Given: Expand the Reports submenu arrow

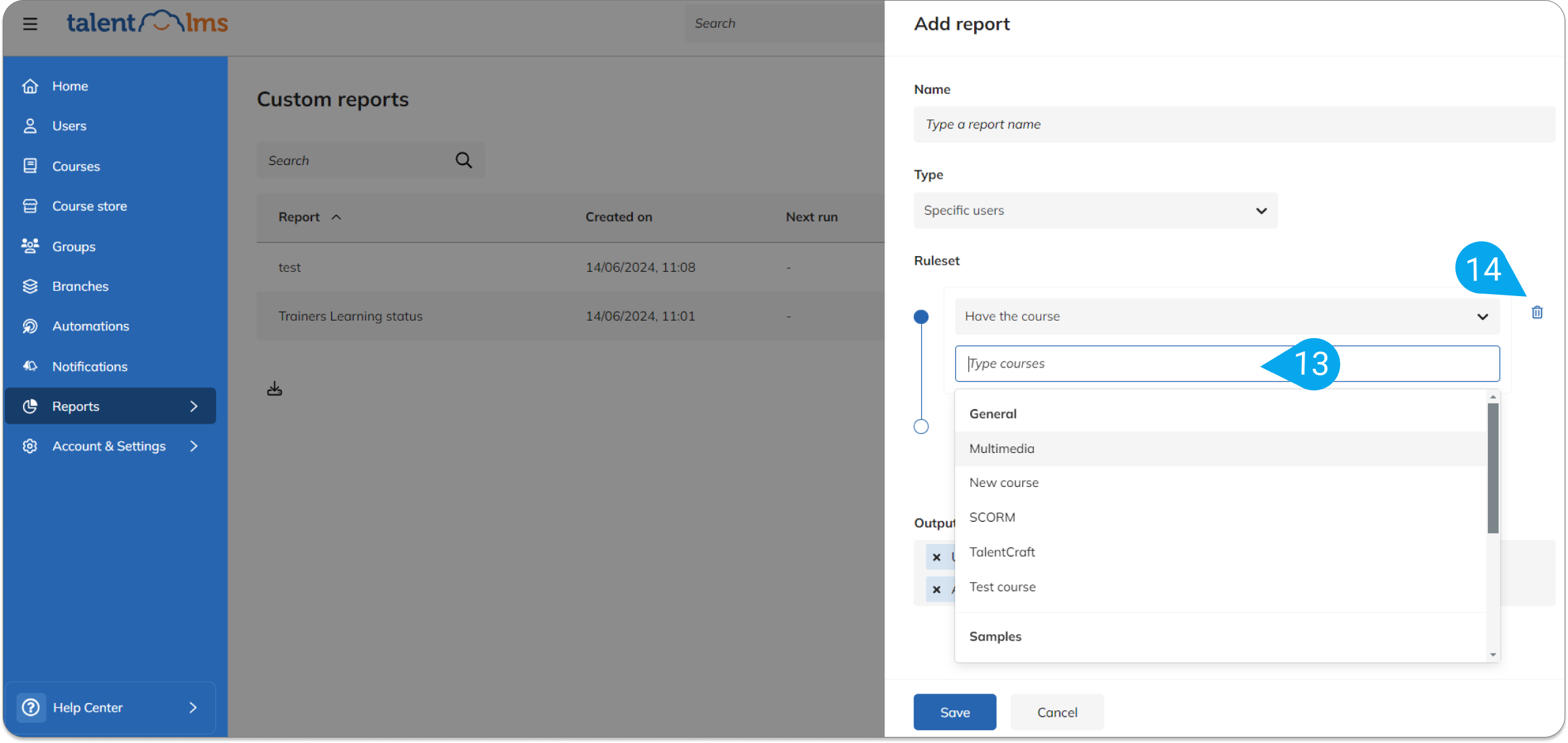Looking at the screenshot, I should [x=194, y=406].
